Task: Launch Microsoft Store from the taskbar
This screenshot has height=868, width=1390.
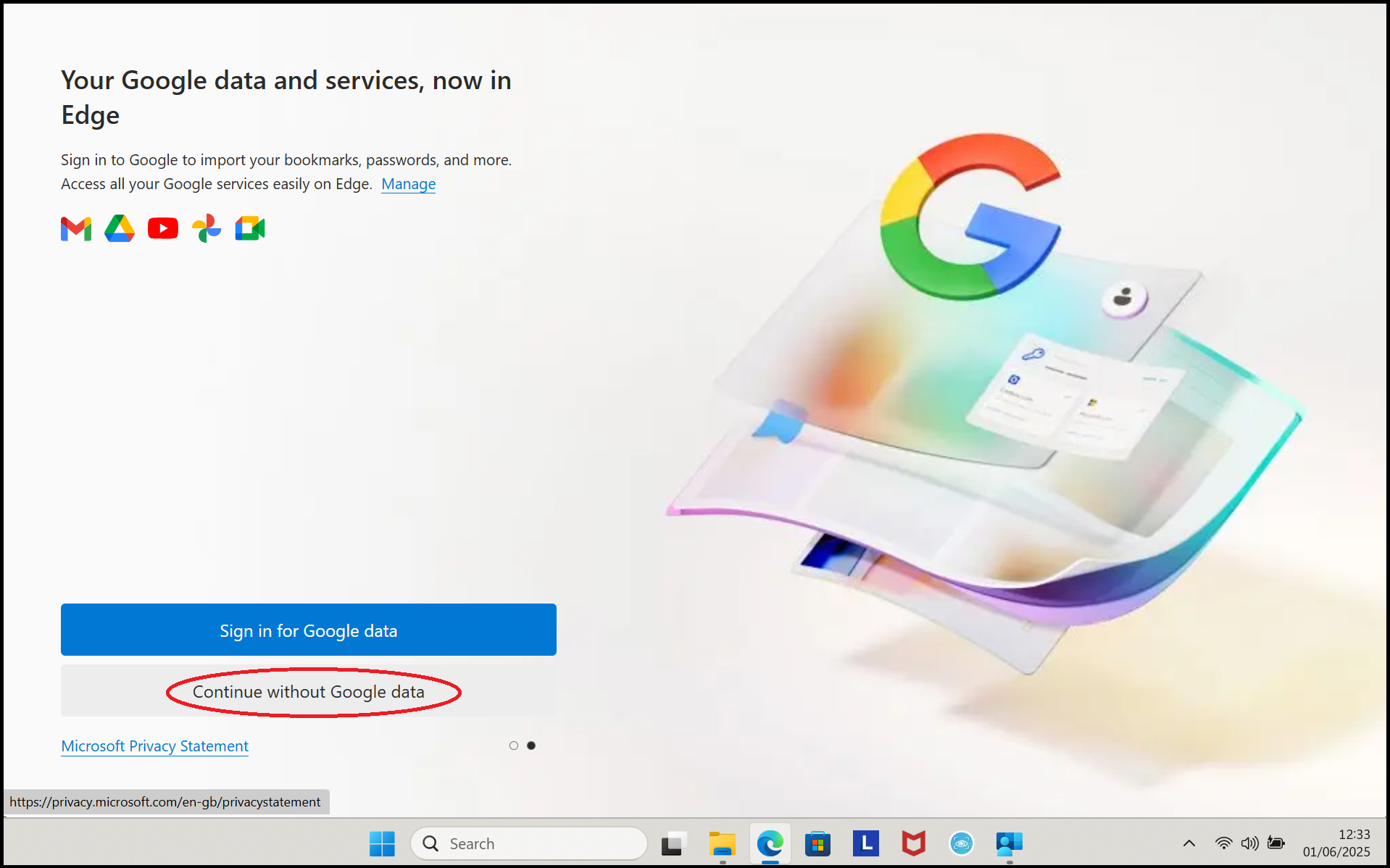Action: [817, 843]
